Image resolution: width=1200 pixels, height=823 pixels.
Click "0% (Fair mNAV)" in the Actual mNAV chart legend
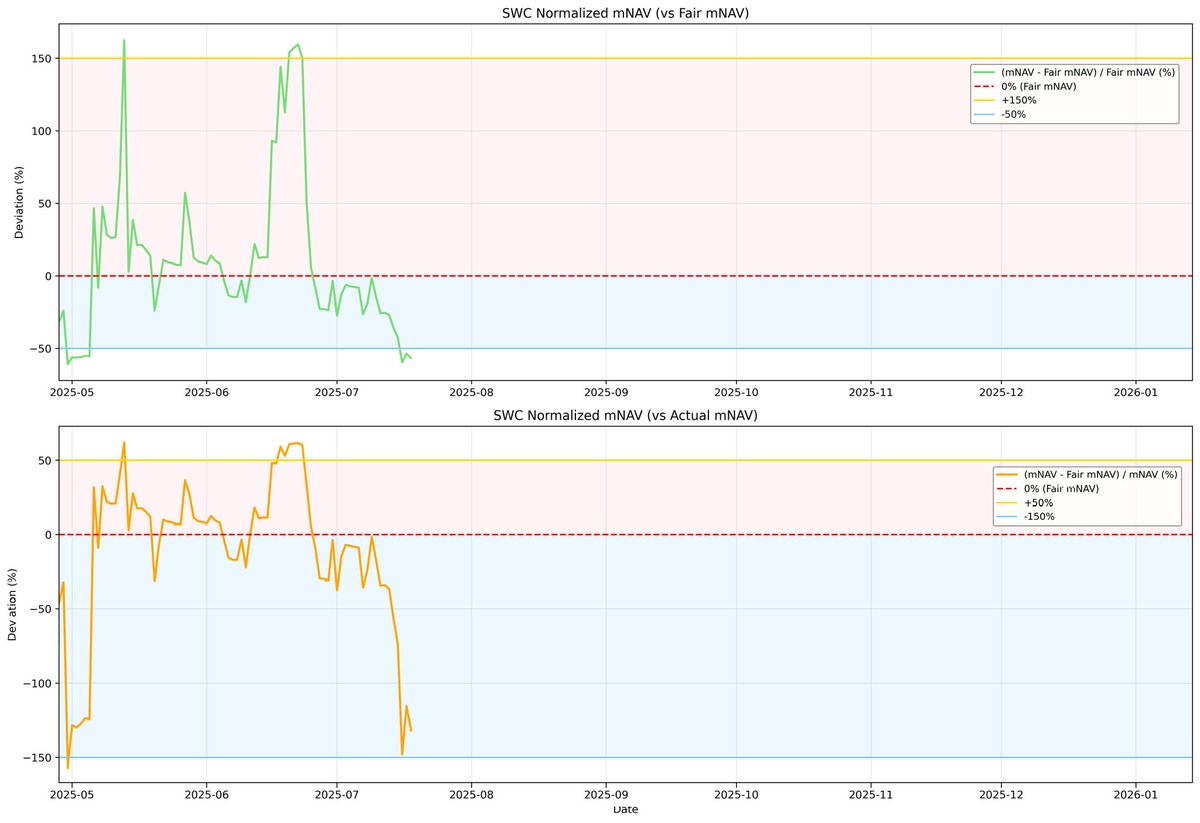pyautogui.click(x=1061, y=488)
